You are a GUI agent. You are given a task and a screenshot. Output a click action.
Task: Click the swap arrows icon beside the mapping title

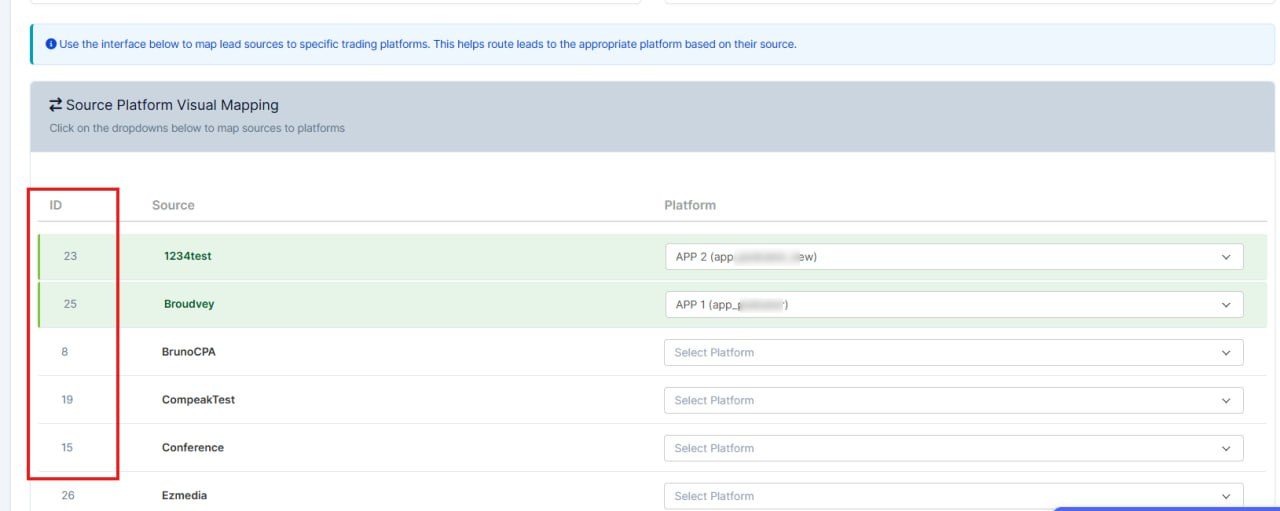56,105
